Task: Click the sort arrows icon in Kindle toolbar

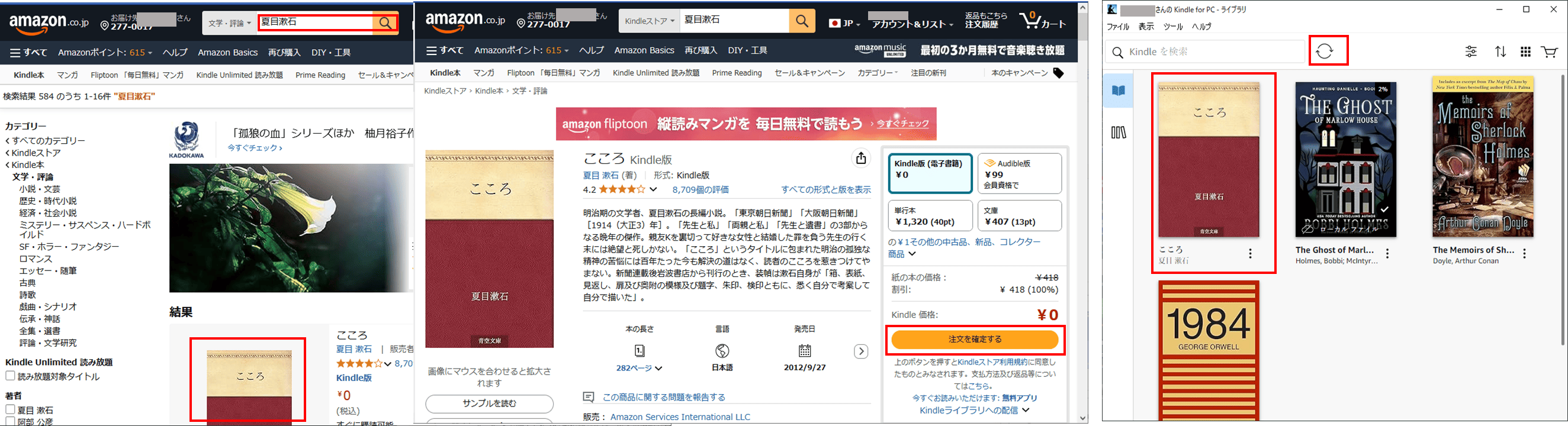Action: 1500,51
